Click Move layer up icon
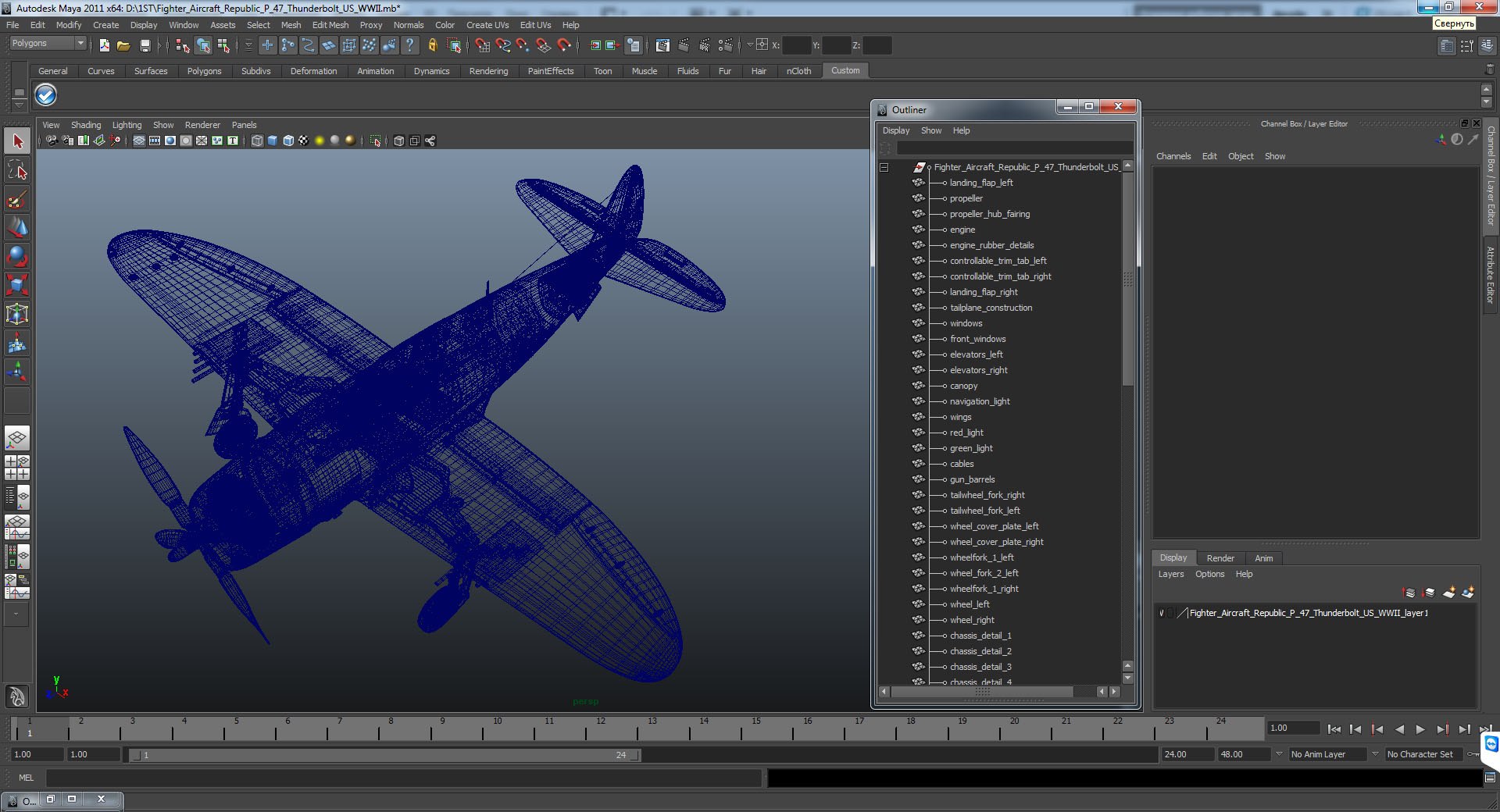 click(1409, 593)
